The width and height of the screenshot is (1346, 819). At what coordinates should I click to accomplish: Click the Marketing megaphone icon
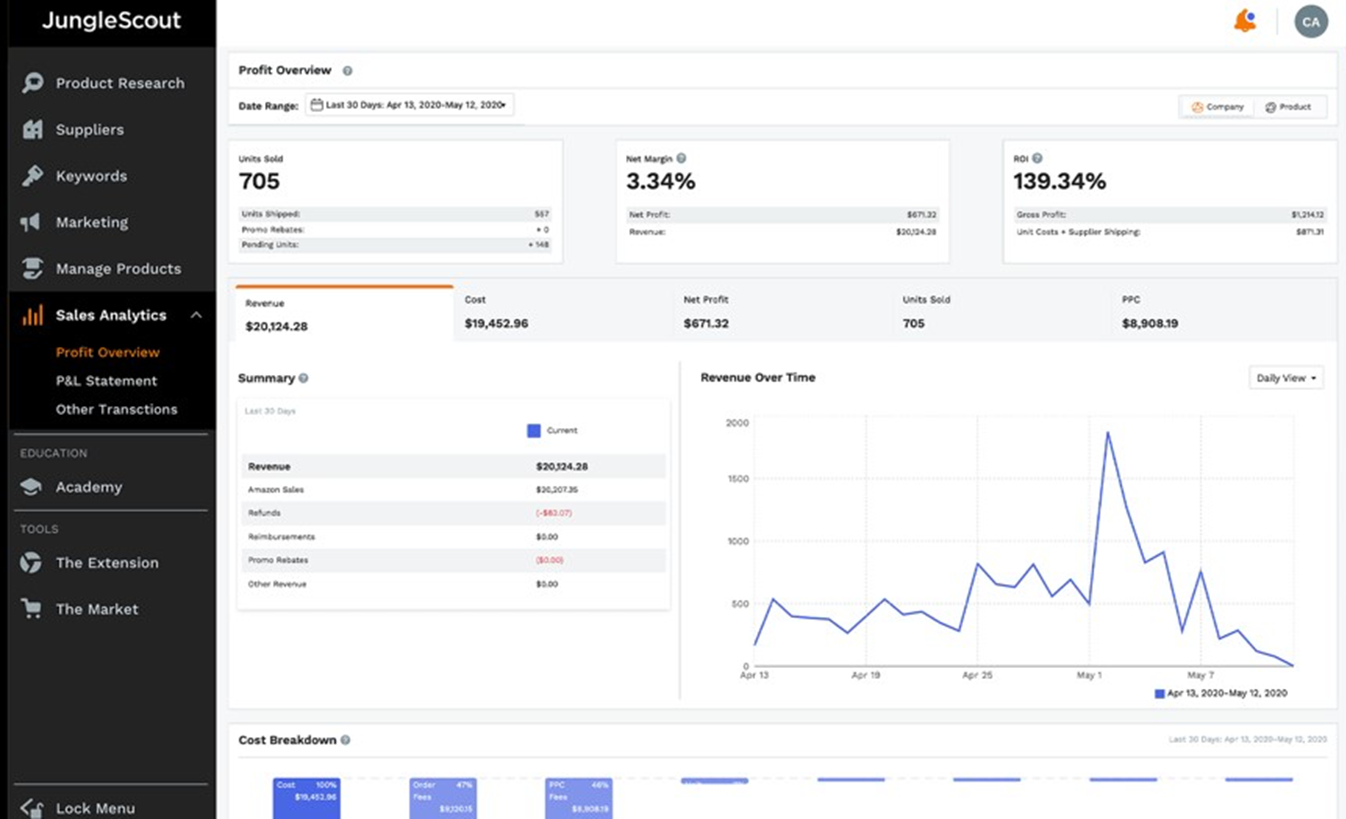coord(32,222)
